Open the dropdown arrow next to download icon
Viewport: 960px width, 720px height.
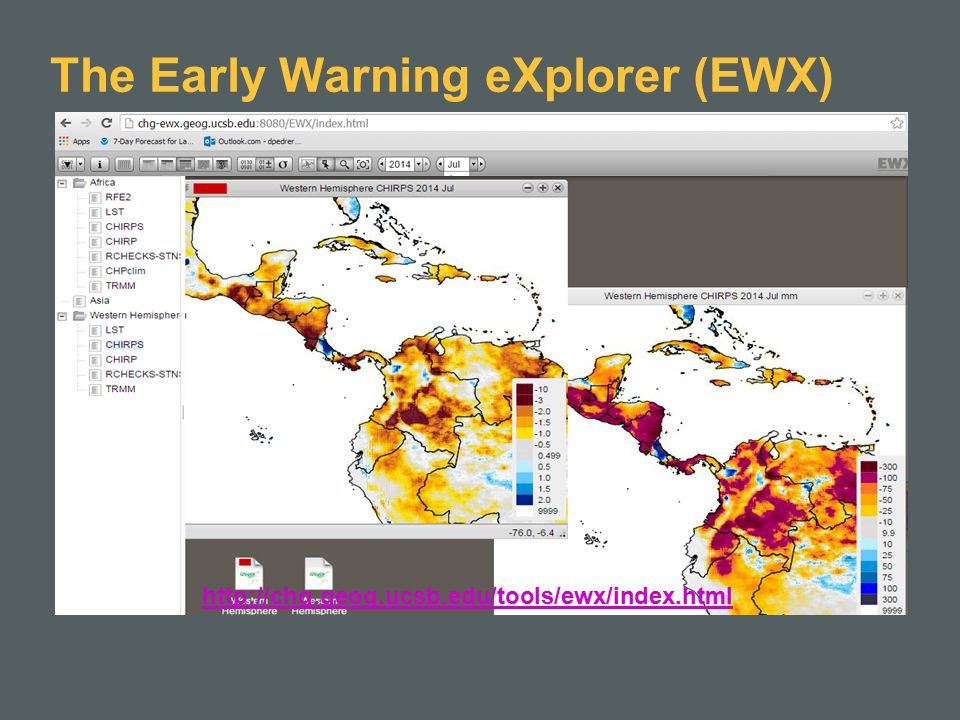coord(80,164)
